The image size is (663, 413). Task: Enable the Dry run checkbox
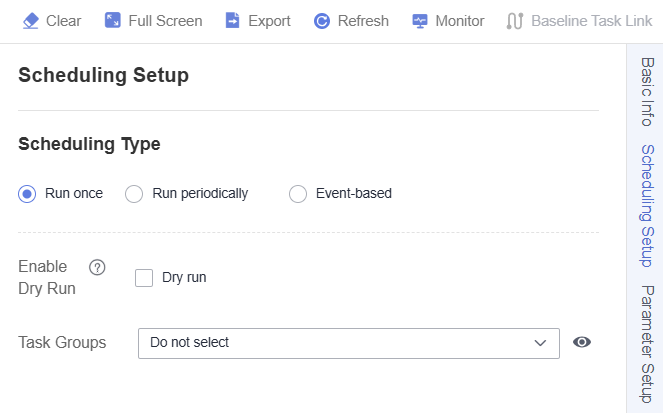click(x=144, y=278)
